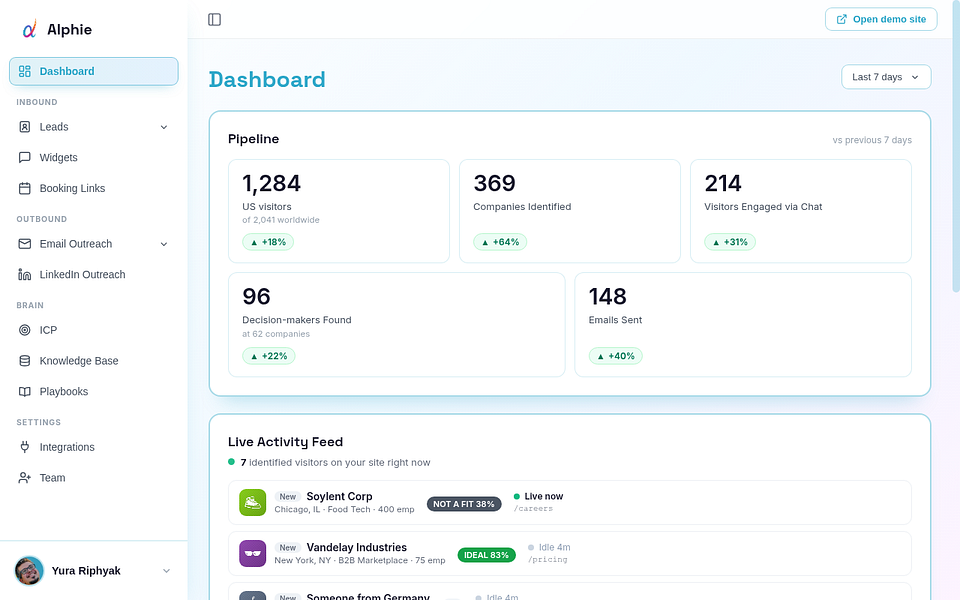Image resolution: width=960 pixels, height=600 pixels.
Task: Open the ICP target icon
Action: [24, 330]
